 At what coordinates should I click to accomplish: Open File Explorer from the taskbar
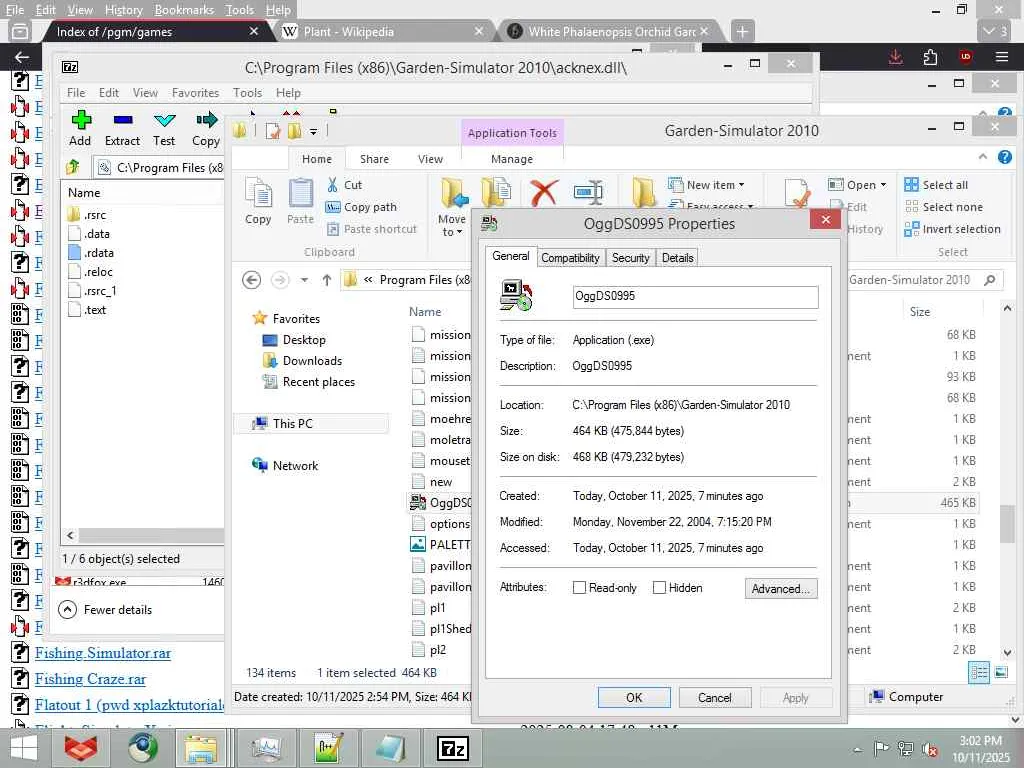(201, 748)
